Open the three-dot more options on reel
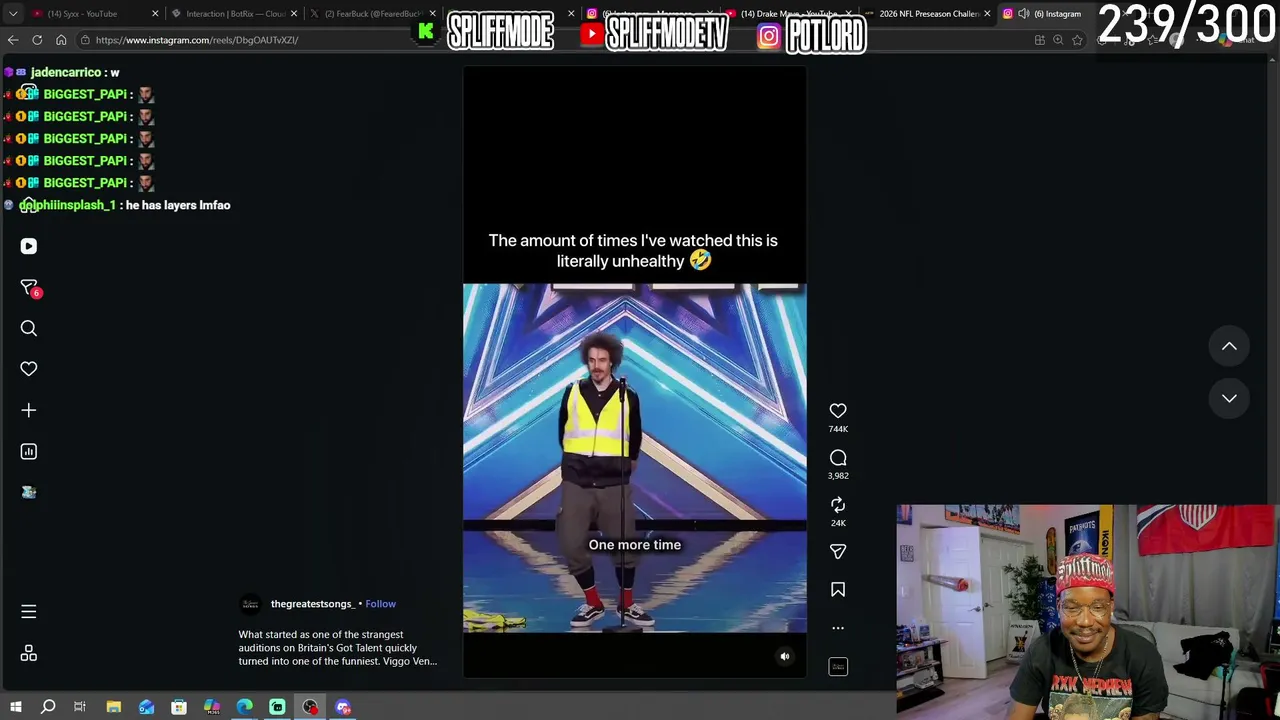This screenshot has width=1280, height=720. coord(838,628)
